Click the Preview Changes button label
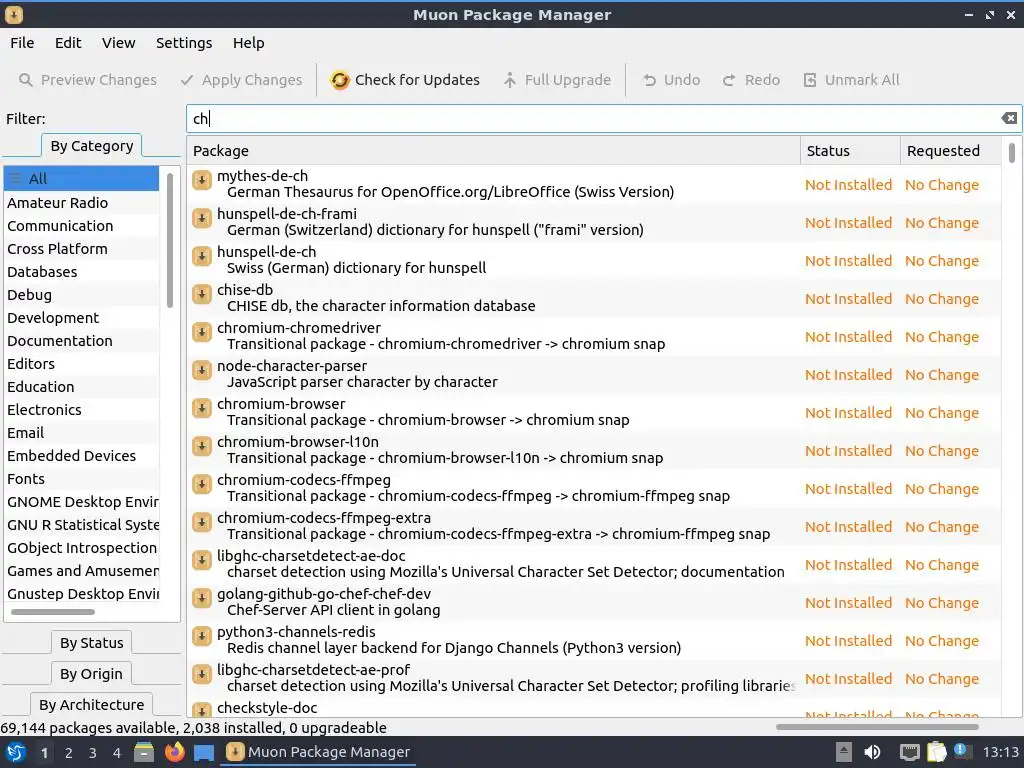The height and width of the screenshot is (768, 1024). pyautogui.click(x=99, y=80)
